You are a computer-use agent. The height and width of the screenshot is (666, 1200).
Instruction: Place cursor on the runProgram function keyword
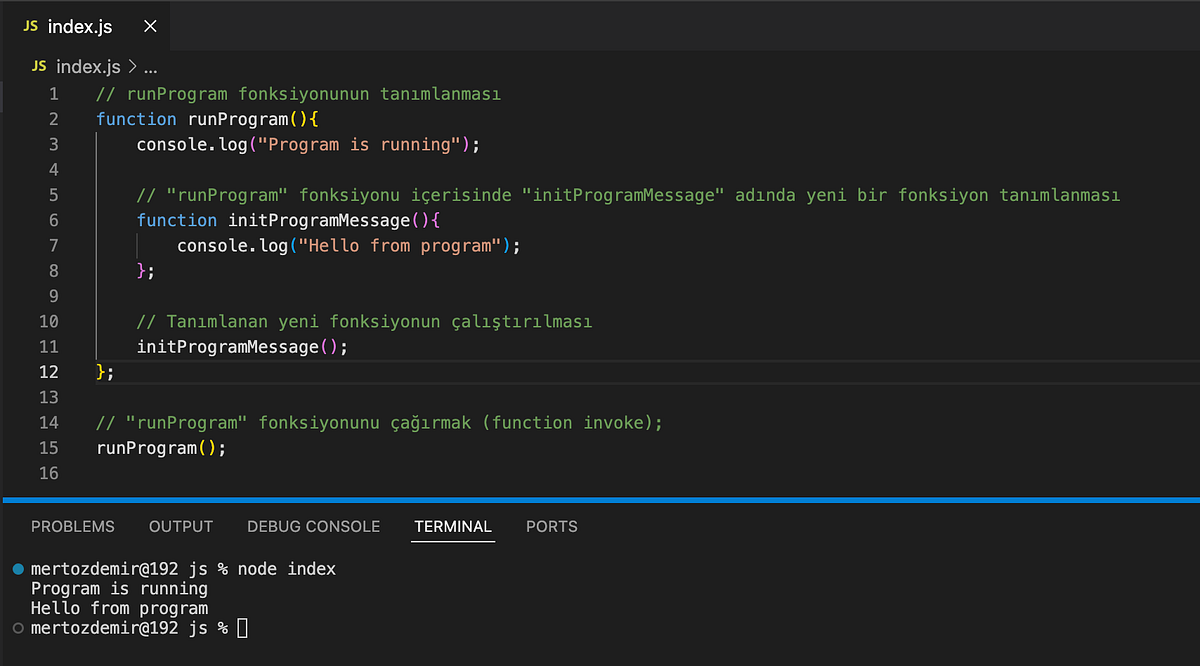click(136, 118)
